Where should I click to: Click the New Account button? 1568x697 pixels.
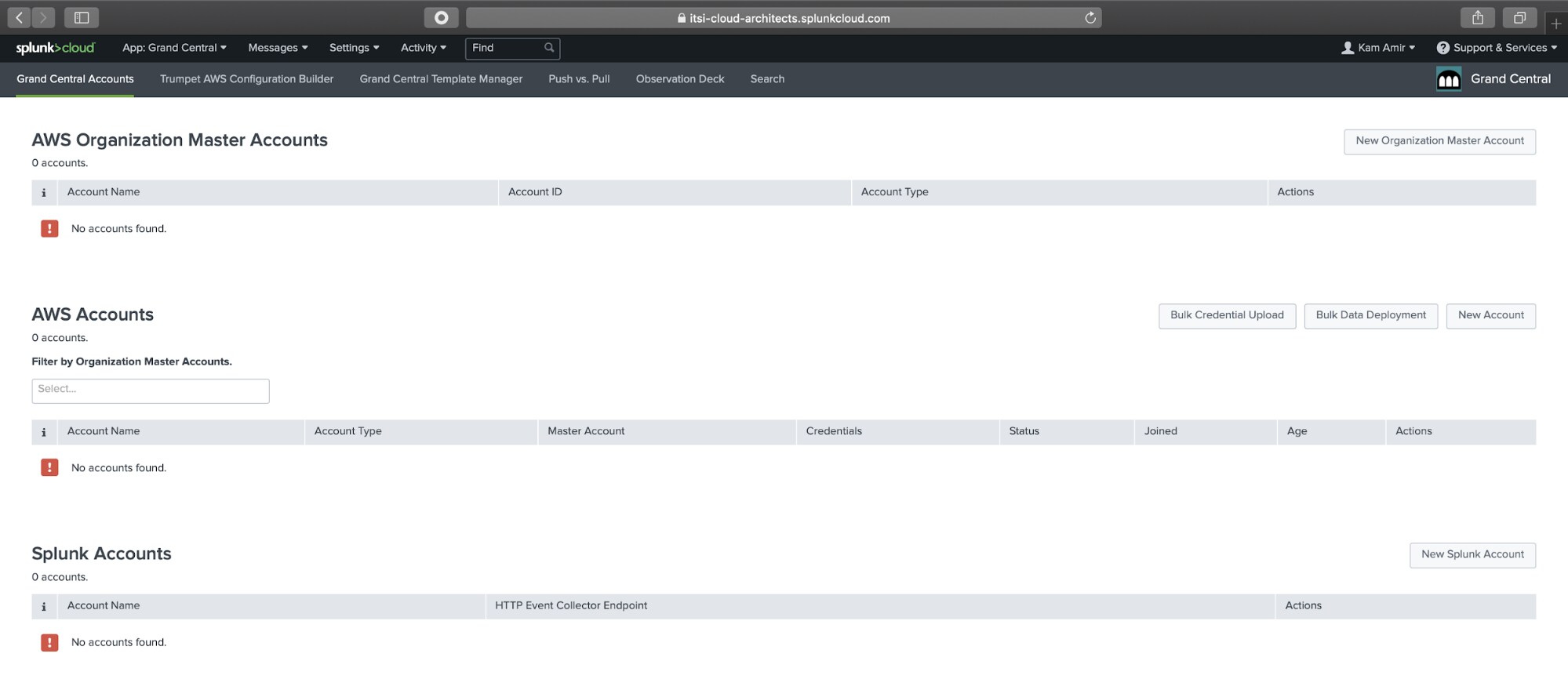pyautogui.click(x=1490, y=316)
